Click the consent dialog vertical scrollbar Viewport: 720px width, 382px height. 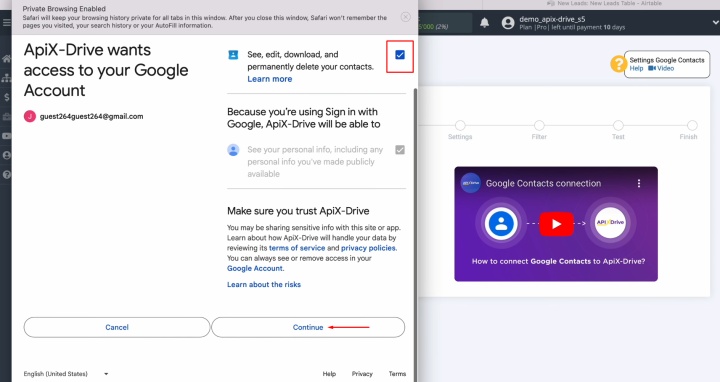click(416, 234)
